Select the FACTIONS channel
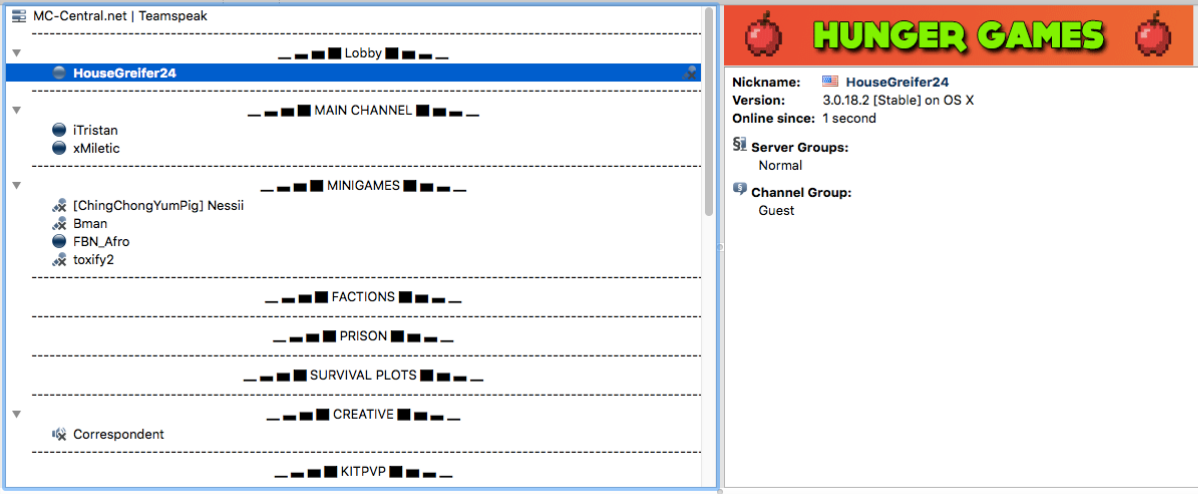1198x494 pixels. coord(363,297)
